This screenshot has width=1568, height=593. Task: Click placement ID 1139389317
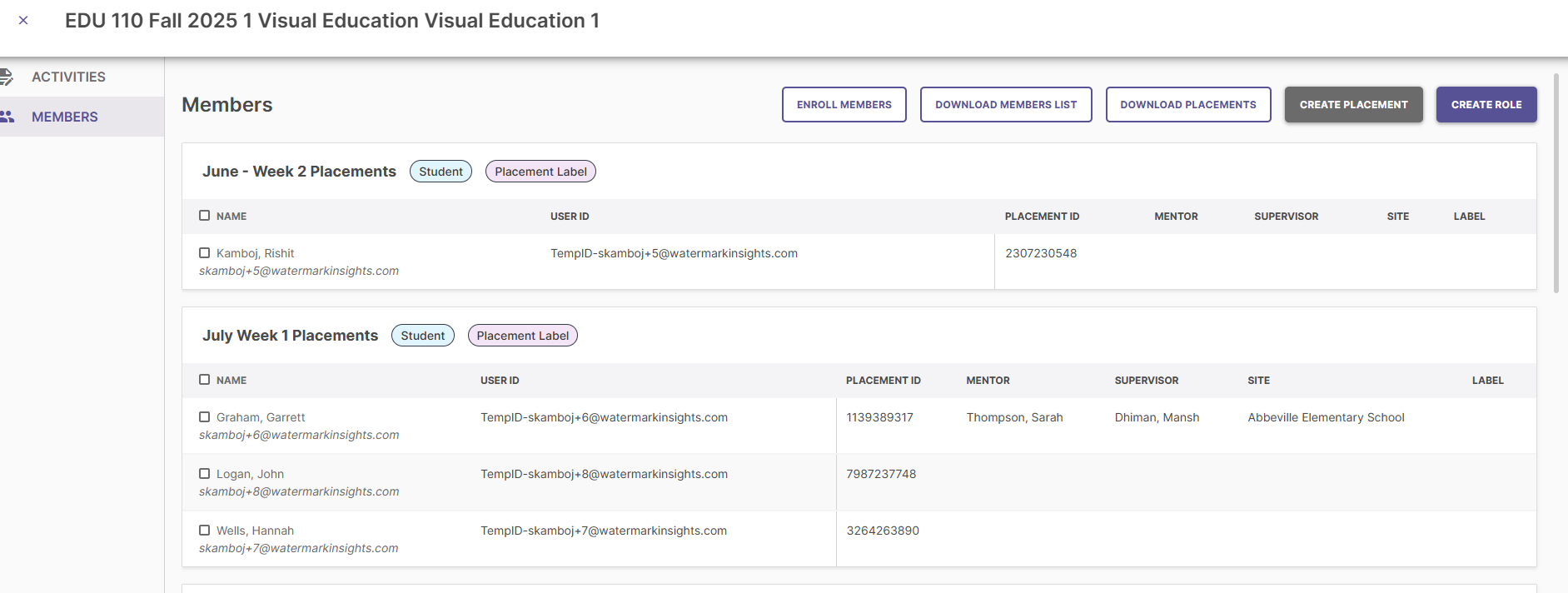pyautogui.click(x=879, y=417)
